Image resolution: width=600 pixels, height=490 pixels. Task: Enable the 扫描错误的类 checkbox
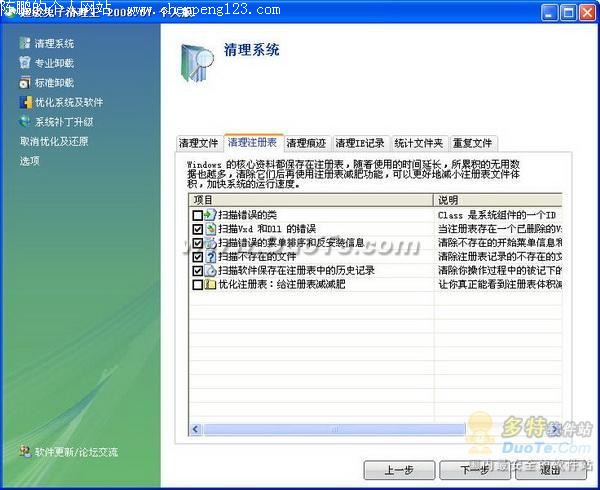click(x=196, y=215)
